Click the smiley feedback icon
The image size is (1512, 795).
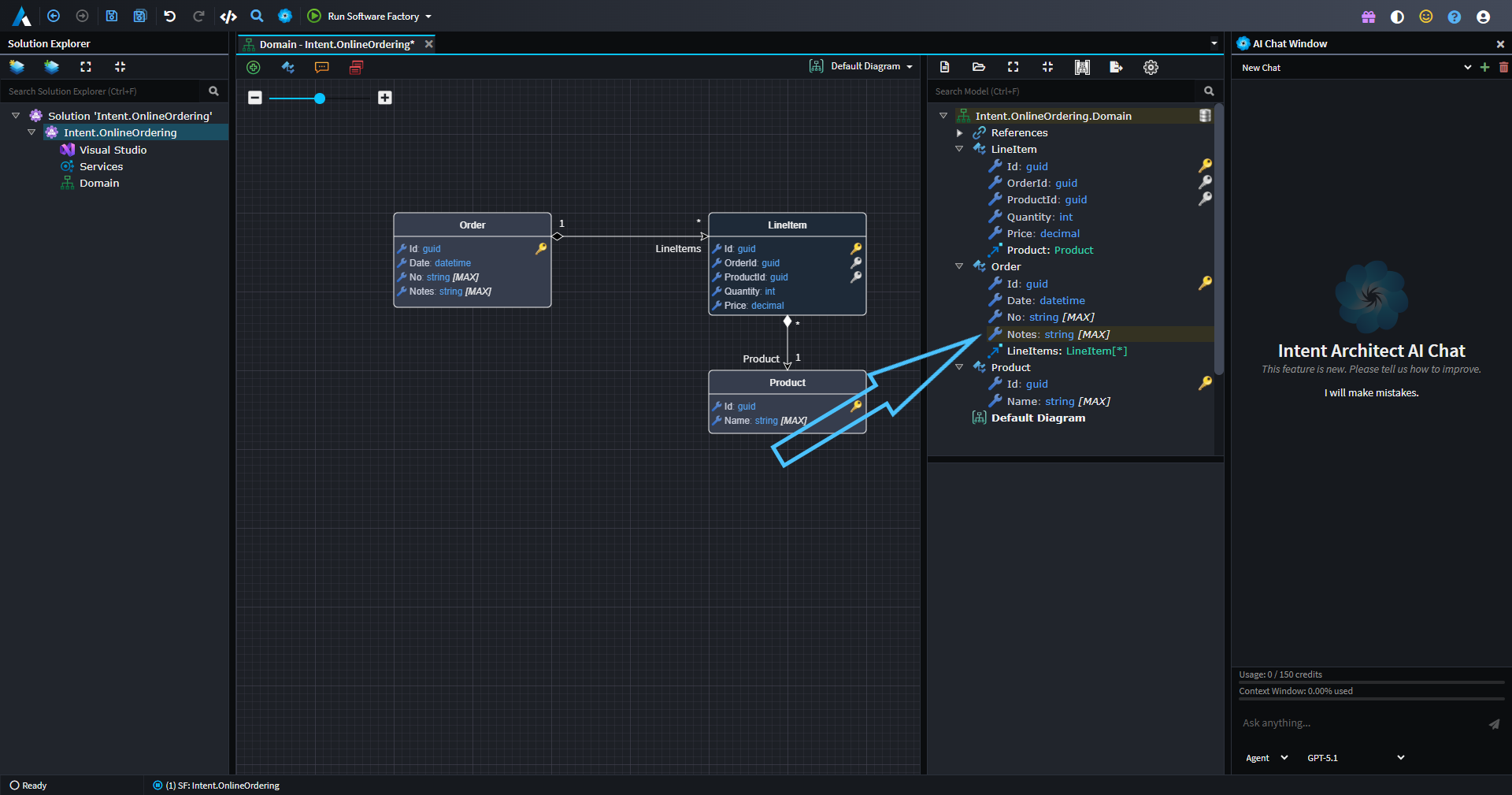point(1426,17)
